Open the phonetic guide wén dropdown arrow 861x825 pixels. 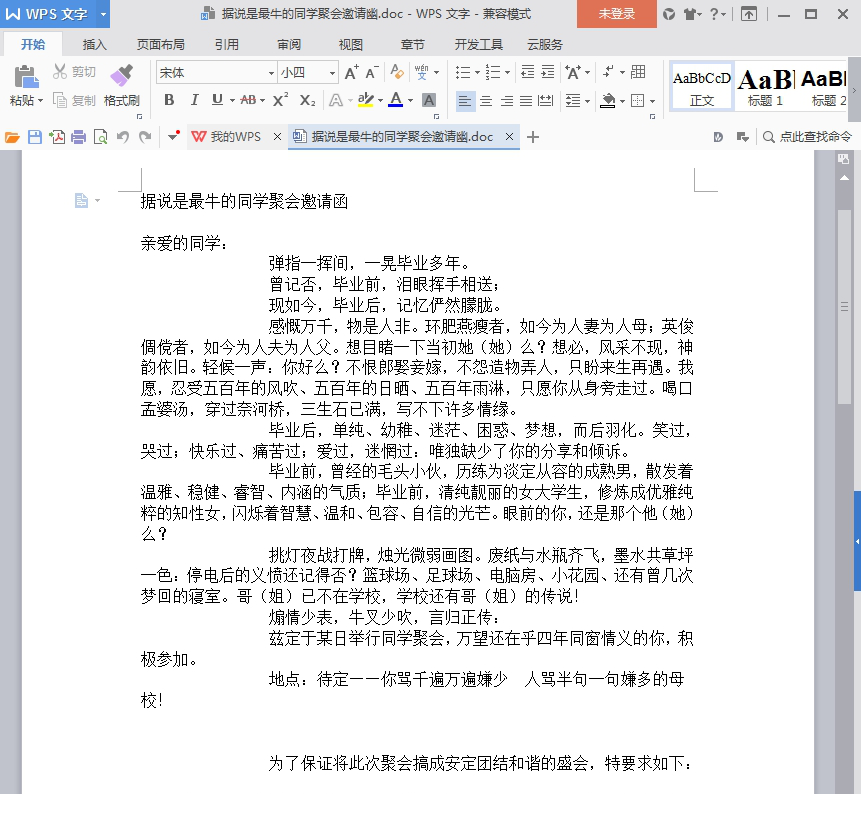tap(437, 72)
